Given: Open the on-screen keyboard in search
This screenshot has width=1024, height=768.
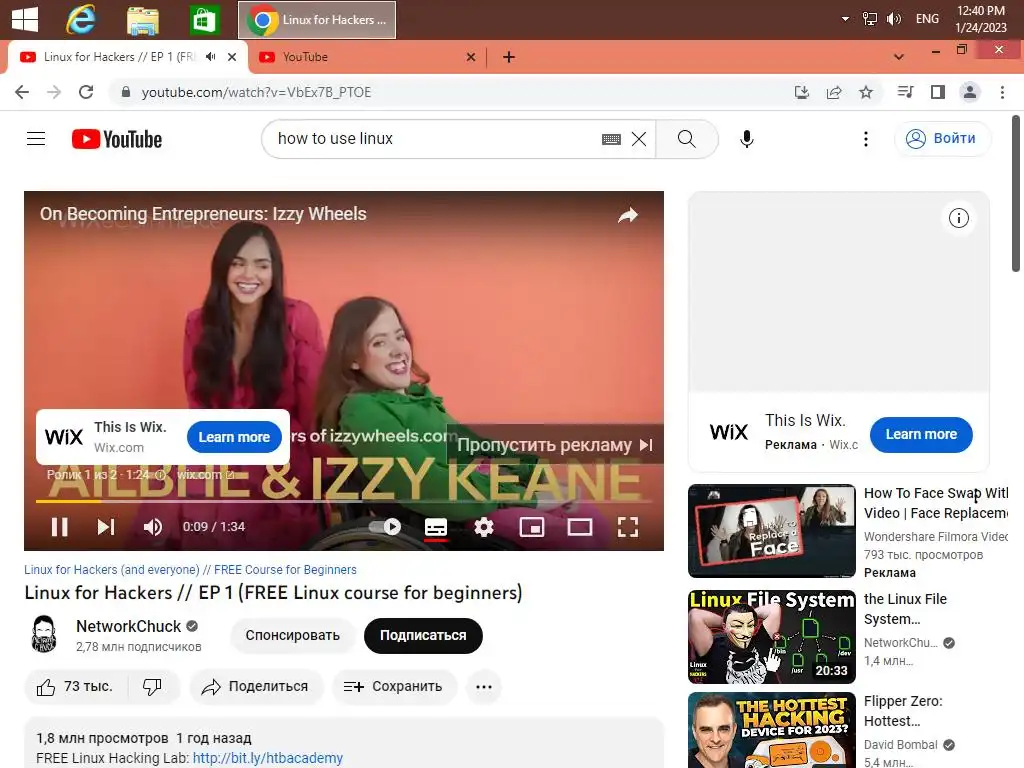Looking at the screenshot, I should click(x=611, y=138).
